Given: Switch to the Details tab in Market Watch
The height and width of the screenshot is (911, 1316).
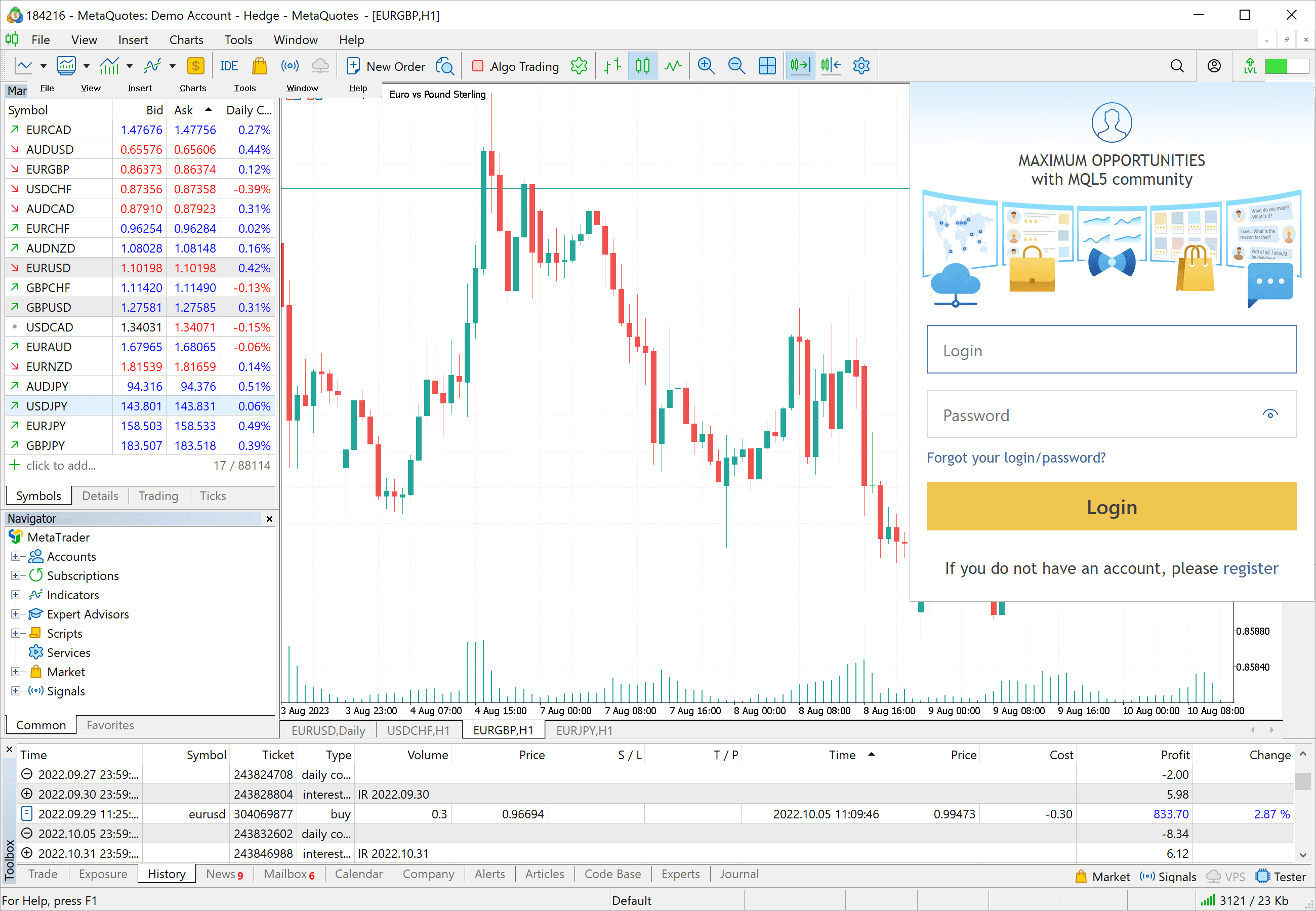Looking at the screenshot, I should point(100,496).
